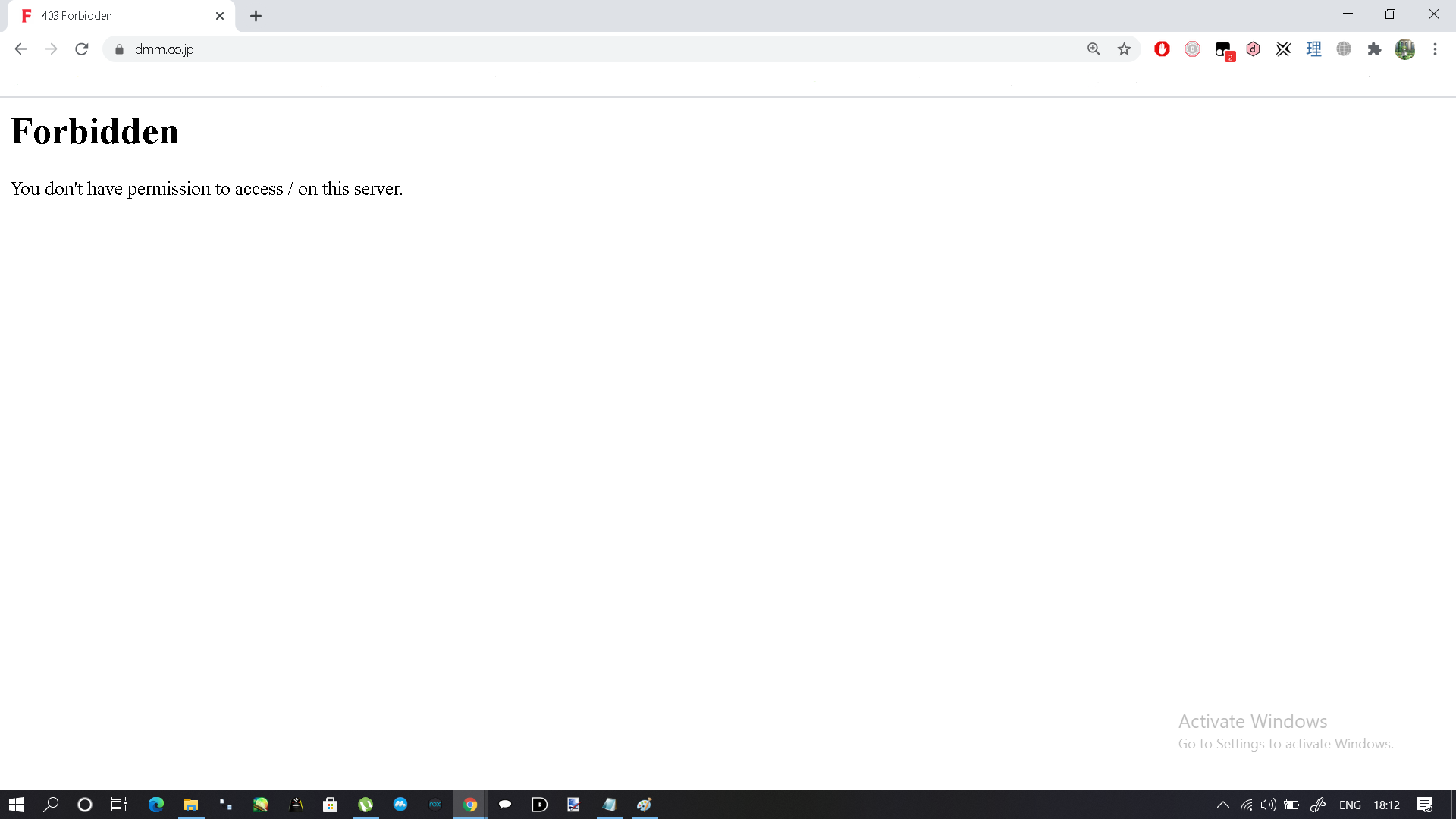Close the 403 Forbidden tab
Viewport: 1456px width, 819px height.
point(220,16)
